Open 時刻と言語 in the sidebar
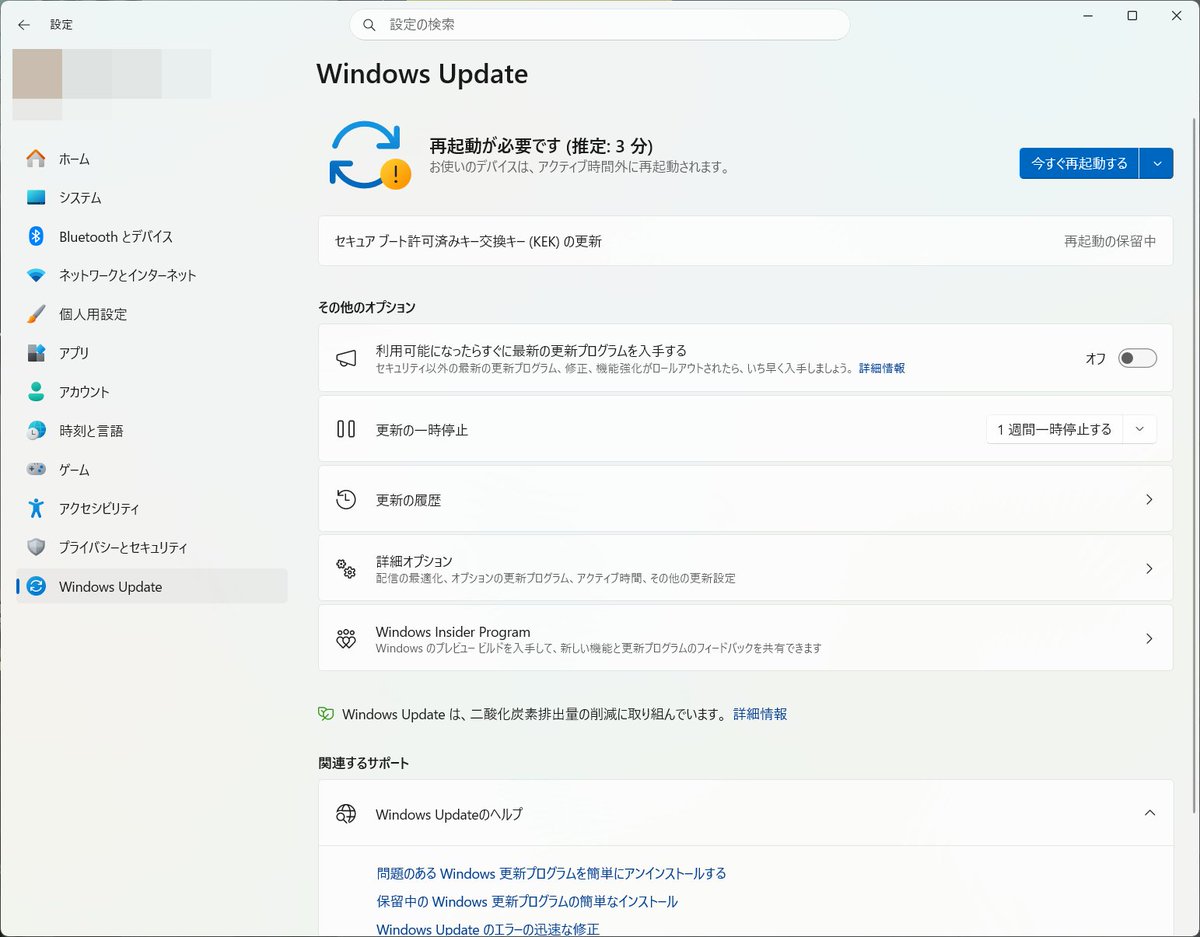This screenshot has height=937, width=1200. tap(152, 431)
